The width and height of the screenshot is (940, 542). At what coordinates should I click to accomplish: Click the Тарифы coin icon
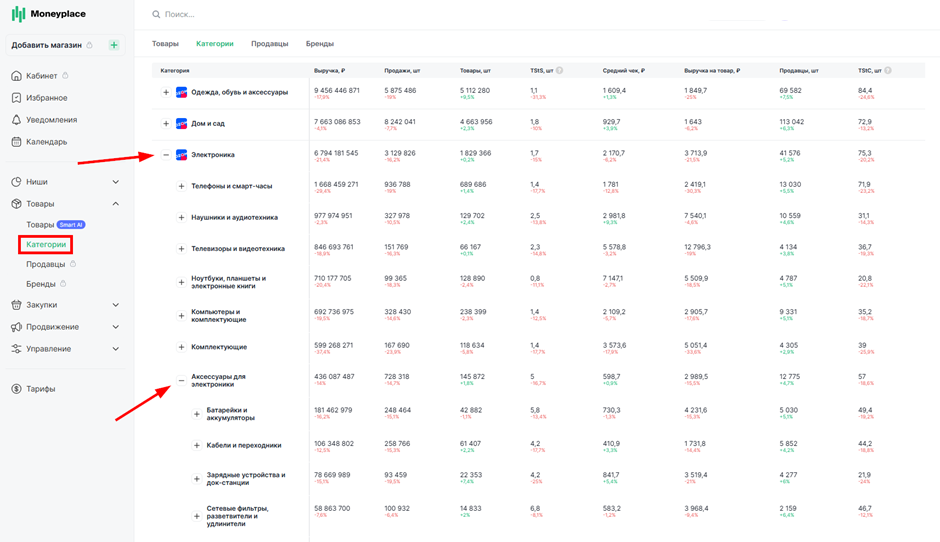[x=16, y=389]
